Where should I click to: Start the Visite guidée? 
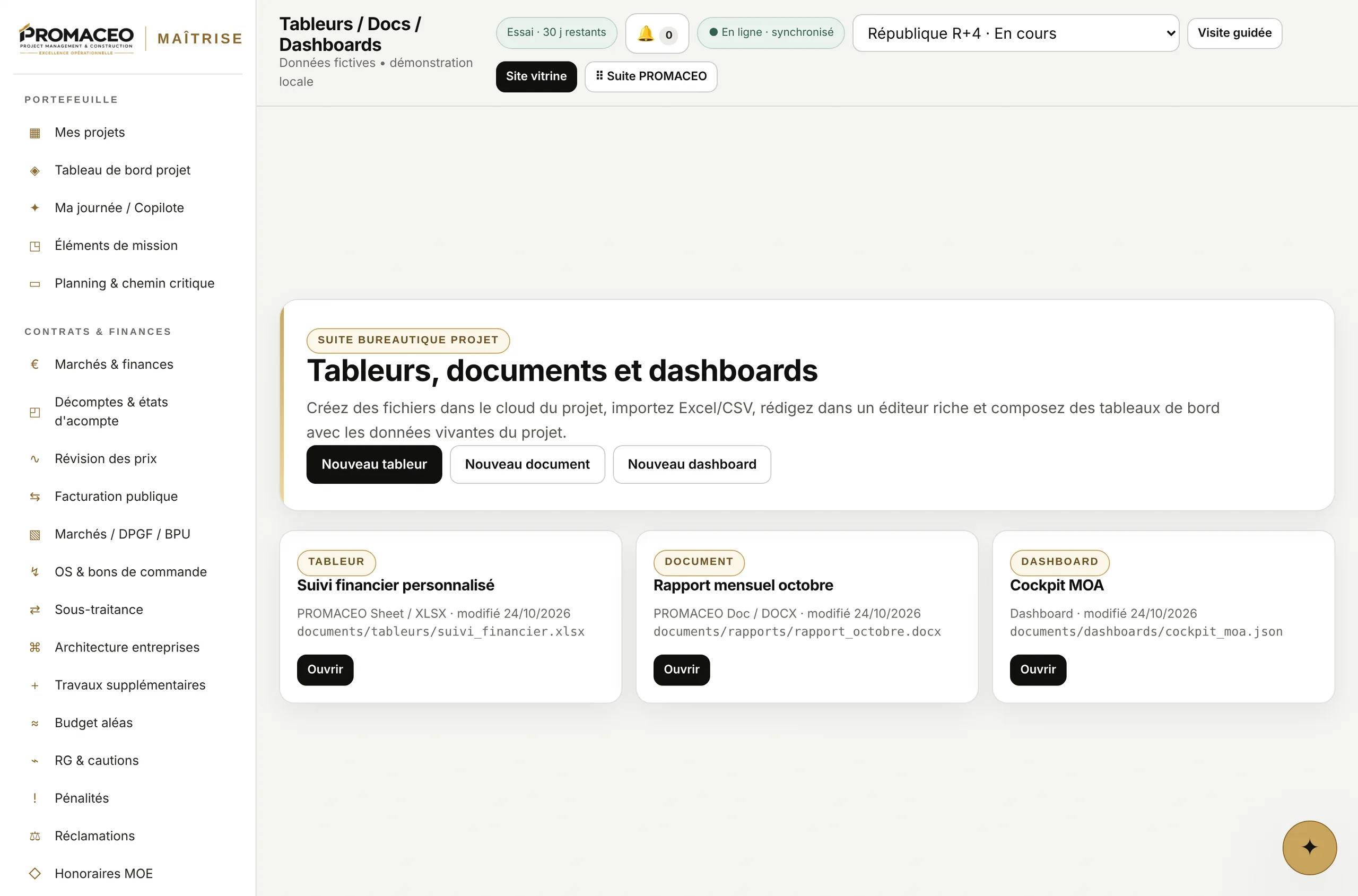(1234, 33)
